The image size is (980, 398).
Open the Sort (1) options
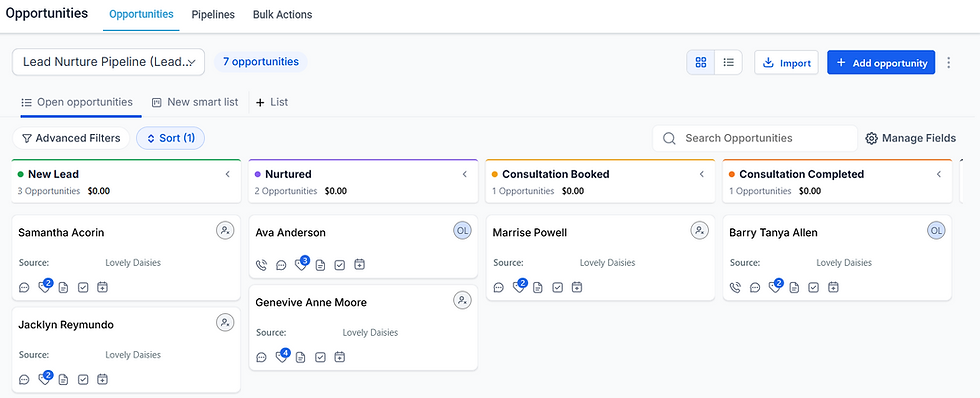171,138
